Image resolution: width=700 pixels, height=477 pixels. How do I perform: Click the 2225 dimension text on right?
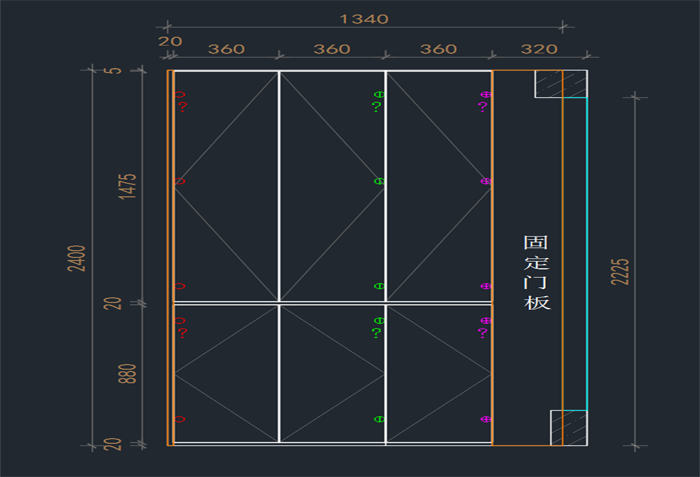click(x=620, y=271)
